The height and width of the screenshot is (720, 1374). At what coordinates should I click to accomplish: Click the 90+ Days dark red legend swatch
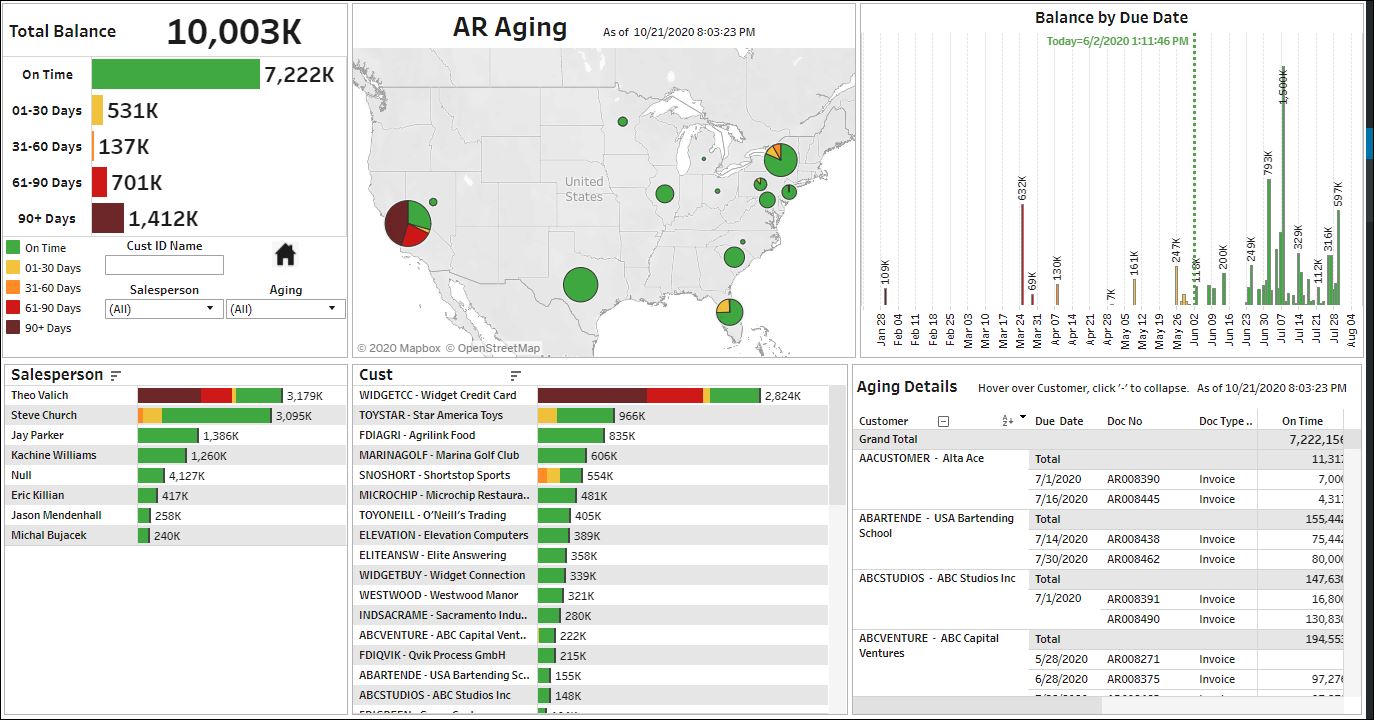coord(13,327)
